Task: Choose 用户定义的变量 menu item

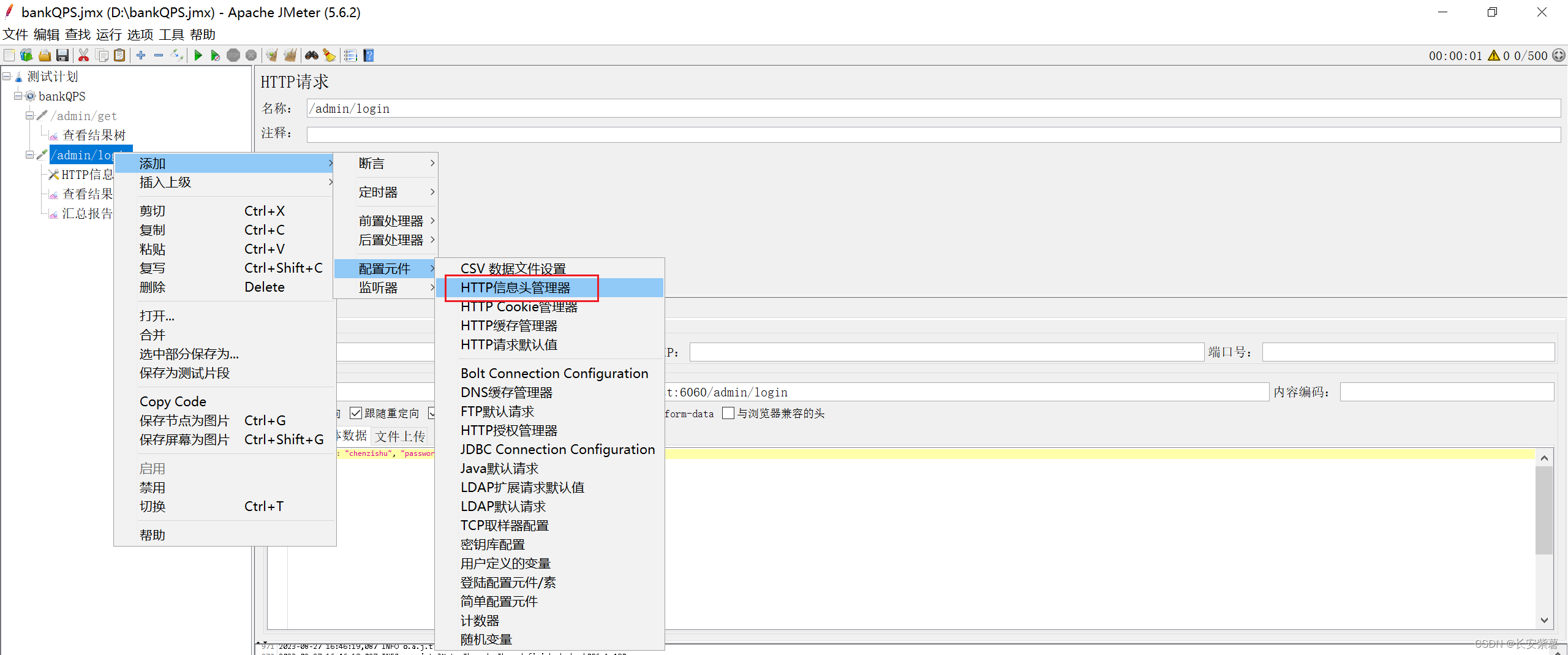Action: click(550, 564)
